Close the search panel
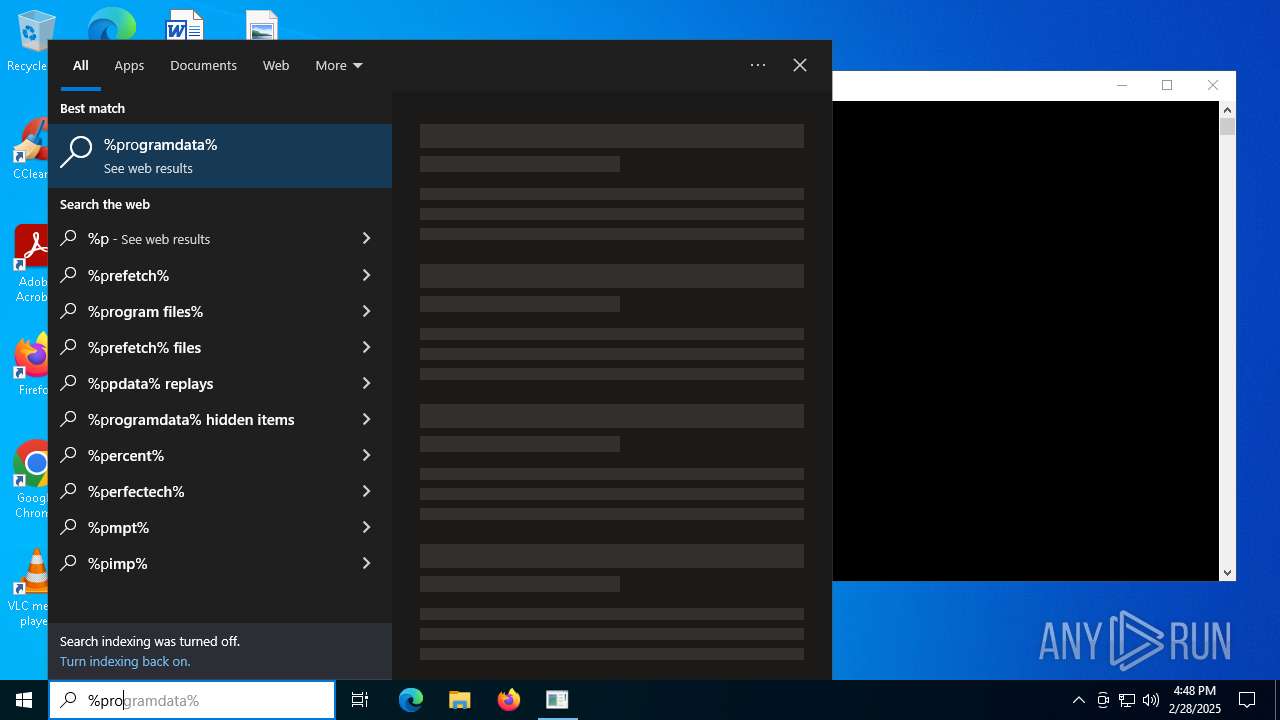This screenshot has width=1280, height=720. [800, 65]
